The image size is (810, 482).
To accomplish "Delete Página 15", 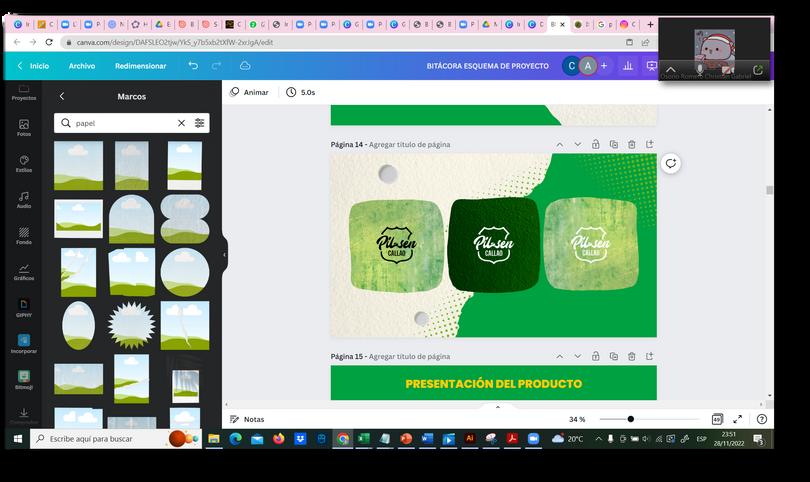I will click(x=632, y=356).
